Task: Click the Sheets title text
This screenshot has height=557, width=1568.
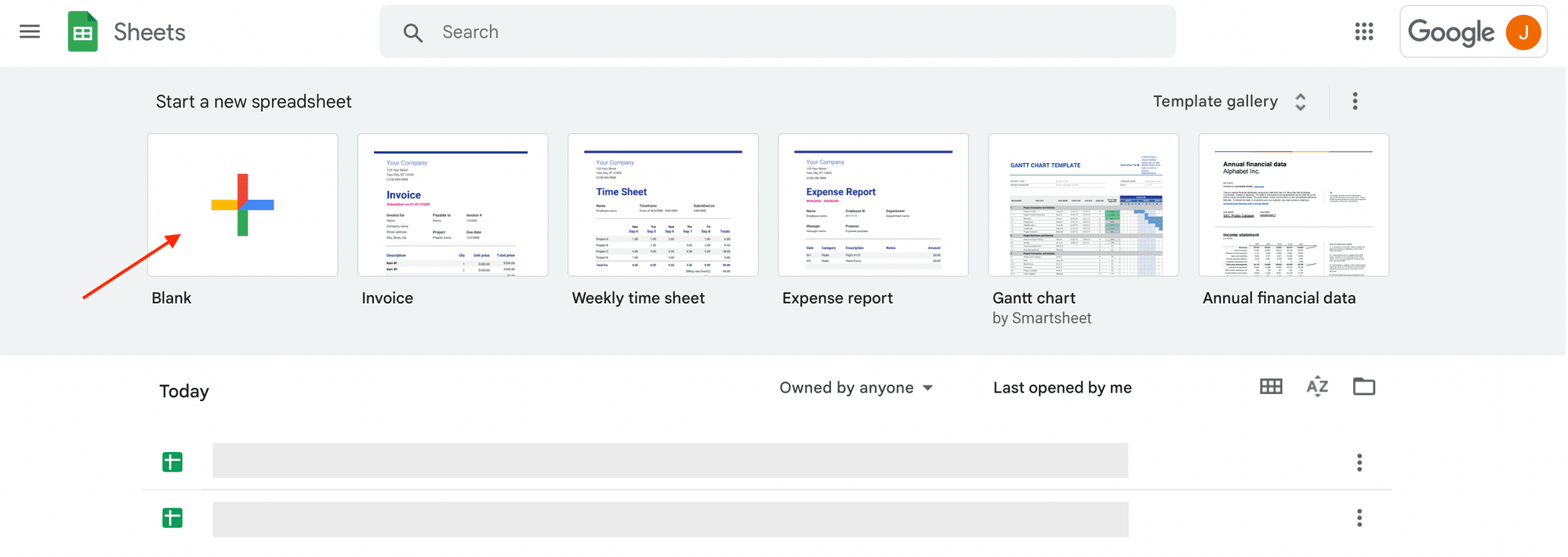Action: pyautogui.click(x=150, y=32)
